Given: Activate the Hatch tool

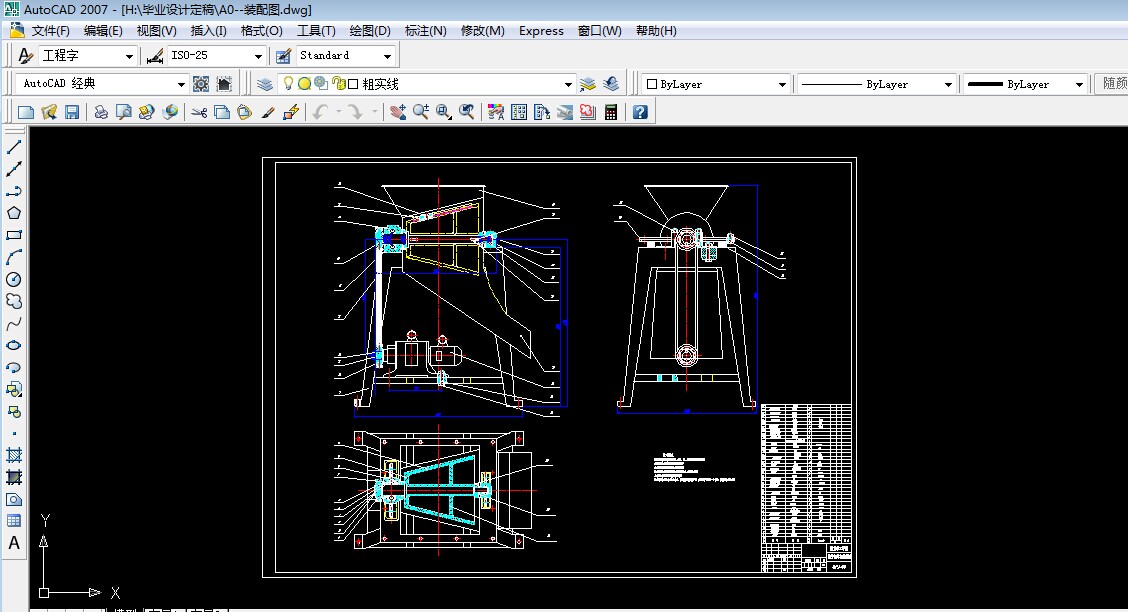Looking at the screenshot, I should pos(14,455).
